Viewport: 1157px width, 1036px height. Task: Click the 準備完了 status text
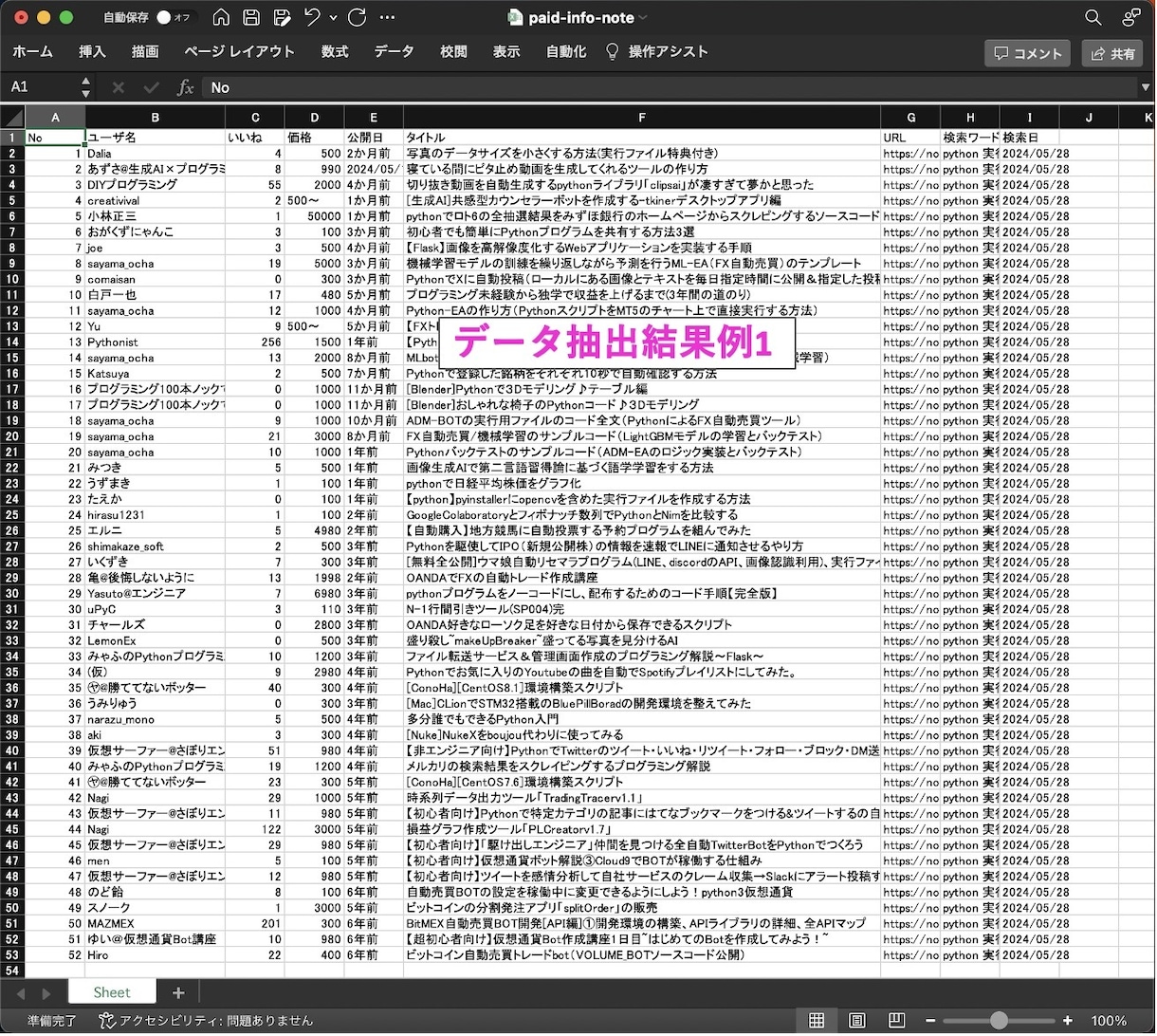tap(52, 1021)
